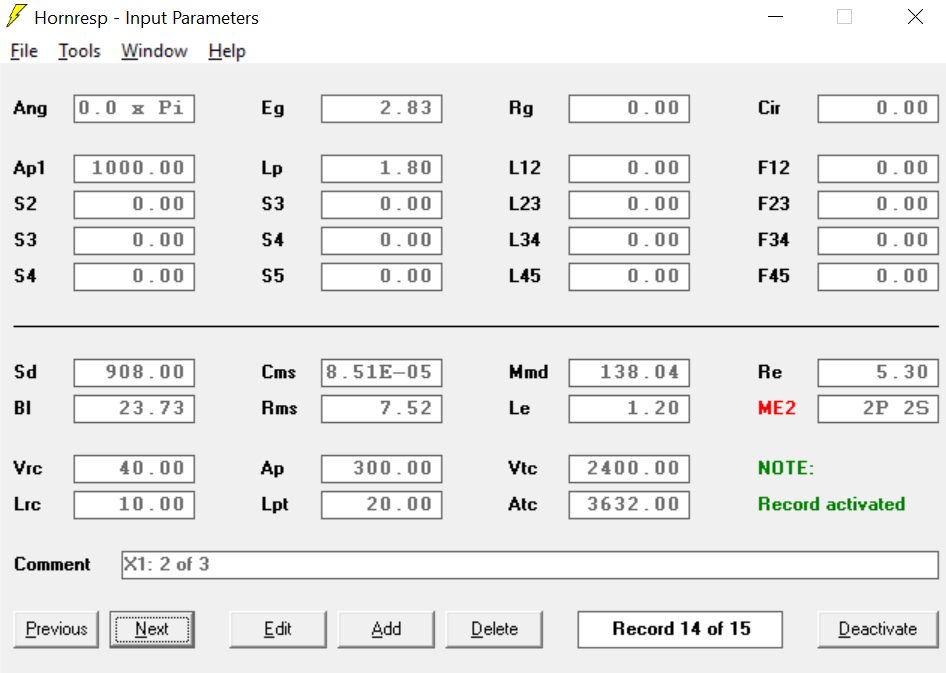Click the Sd parameter label
946x673 pixels.
(x=25, y=372)
